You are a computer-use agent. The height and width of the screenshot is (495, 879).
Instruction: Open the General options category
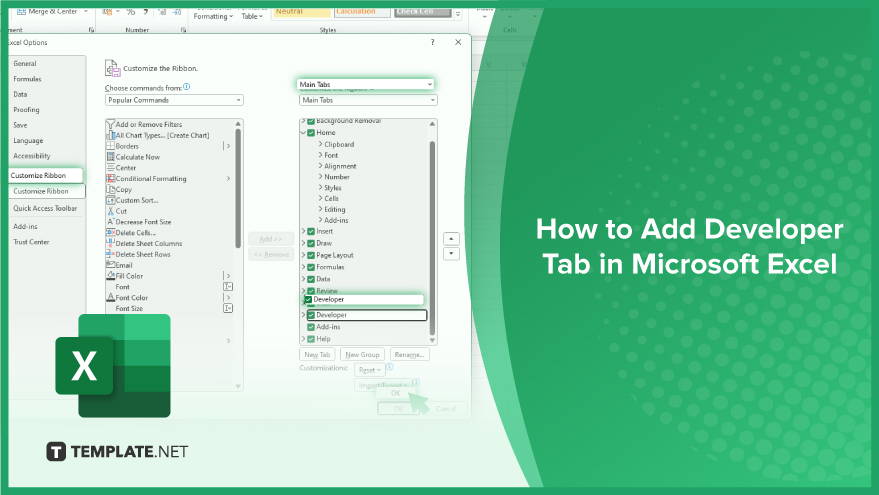coord(25,63)
